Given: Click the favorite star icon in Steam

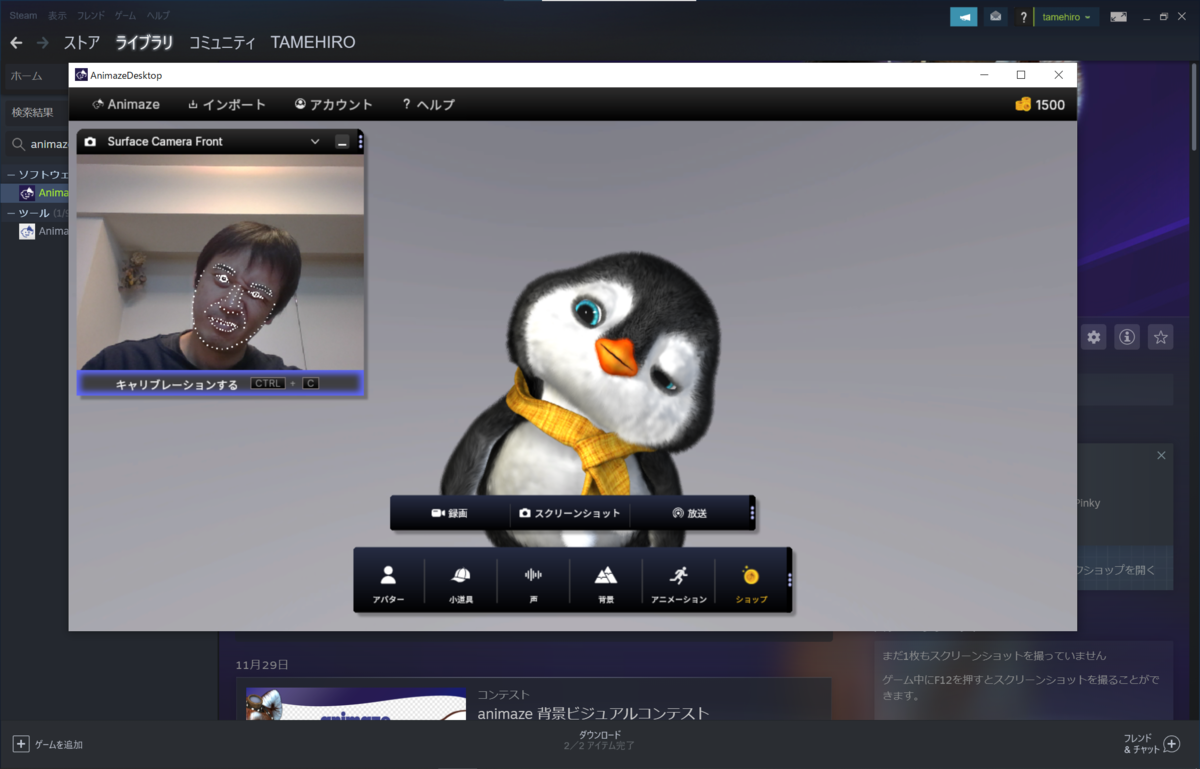Looking at the screenshot, I should pyautogui.click(x=1160, y=337).
